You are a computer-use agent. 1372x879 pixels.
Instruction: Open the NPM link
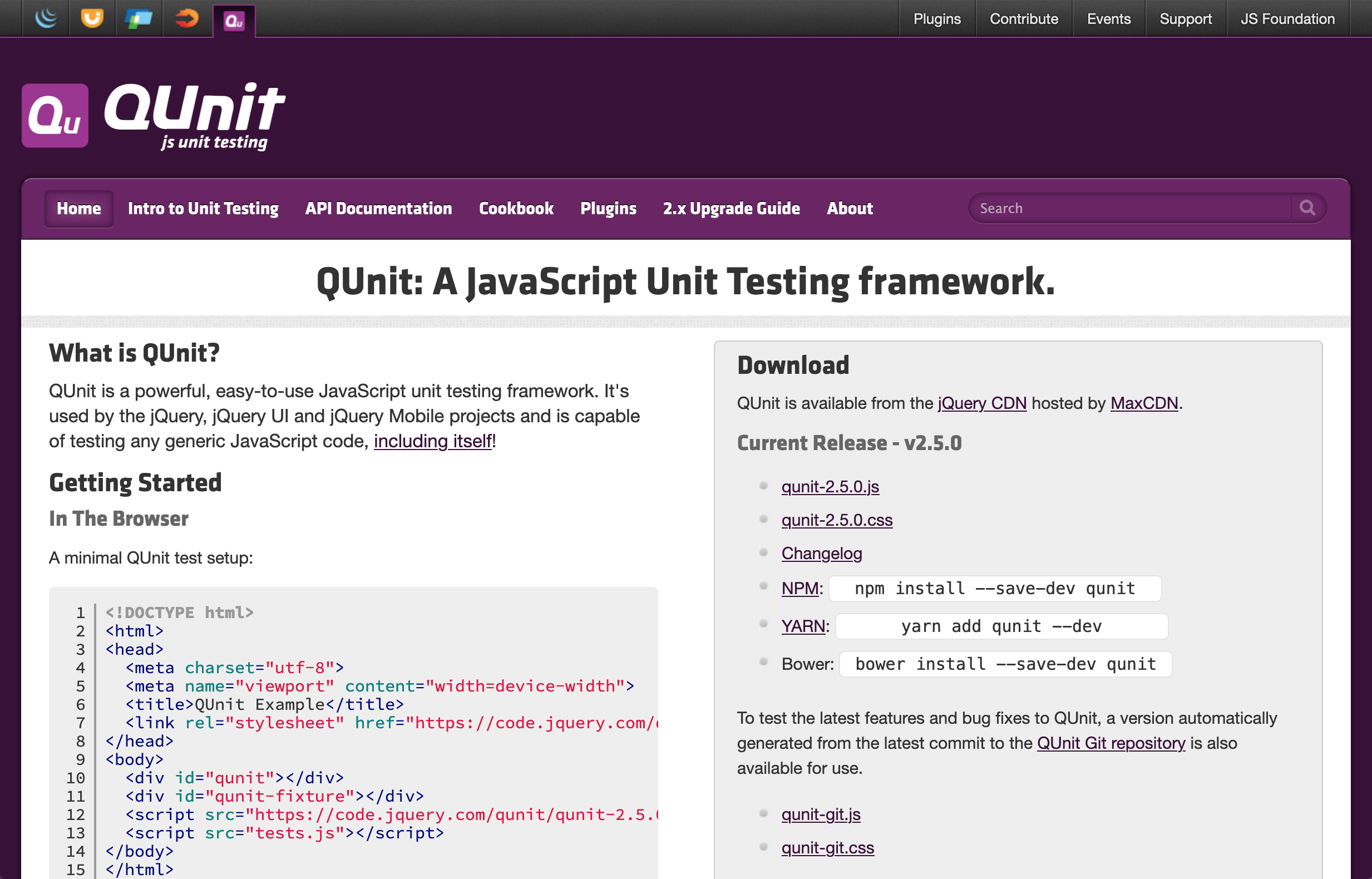pos(800,589)
